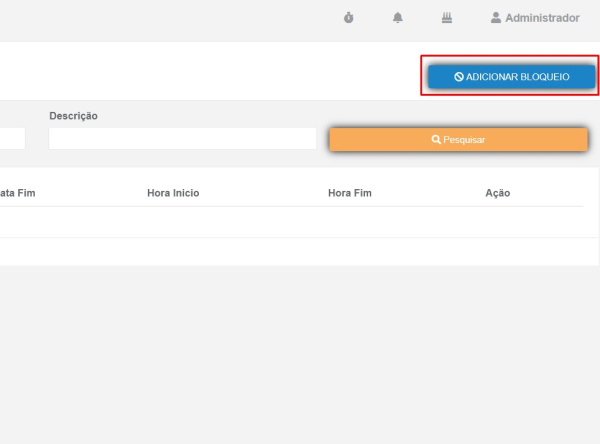Sort by the Hora Fim column header
600x444 pixels.
[x=349, y=193]
